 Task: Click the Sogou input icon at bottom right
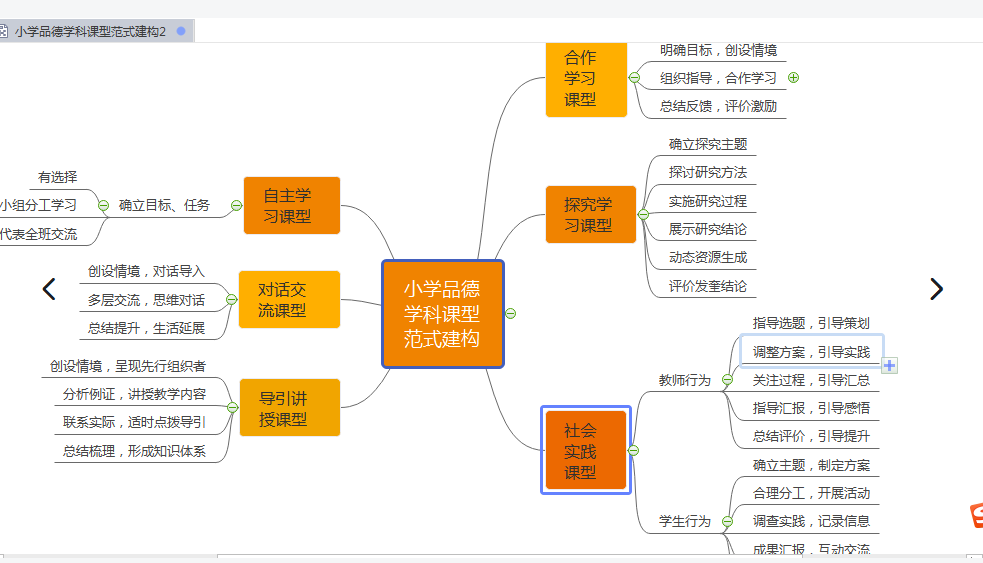(975, 517)
